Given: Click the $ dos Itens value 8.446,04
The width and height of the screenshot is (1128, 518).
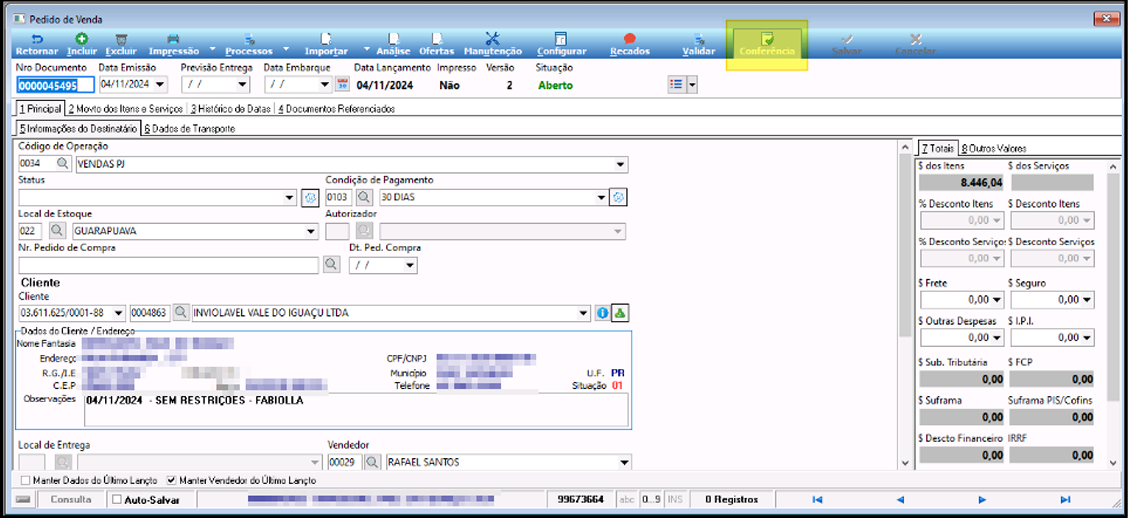Looking at the screenshot, I should click(960, 182).
